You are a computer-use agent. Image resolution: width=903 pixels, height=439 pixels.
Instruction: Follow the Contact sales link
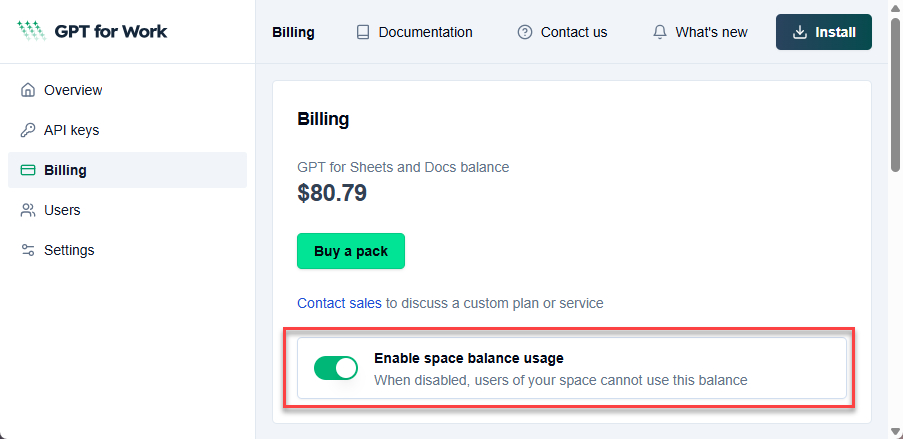coord(339,303)
